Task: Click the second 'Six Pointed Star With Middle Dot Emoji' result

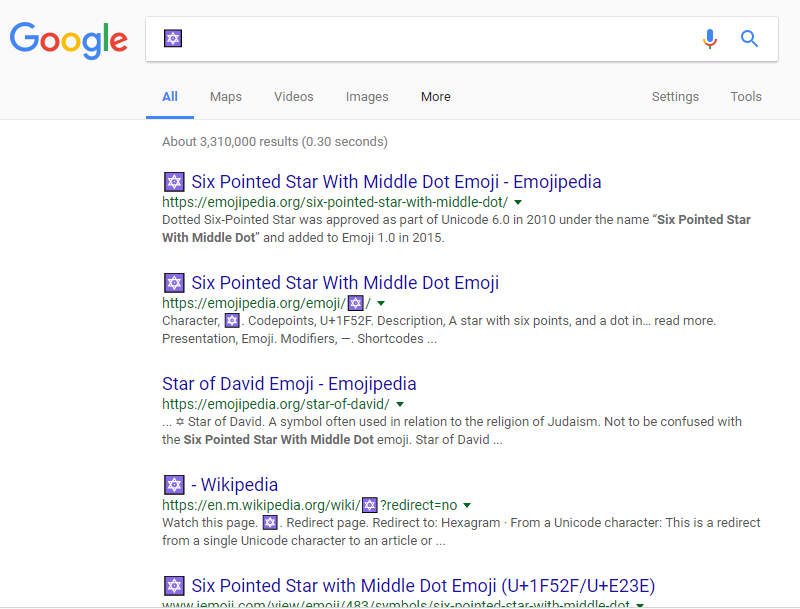Action: click(344, 283)
